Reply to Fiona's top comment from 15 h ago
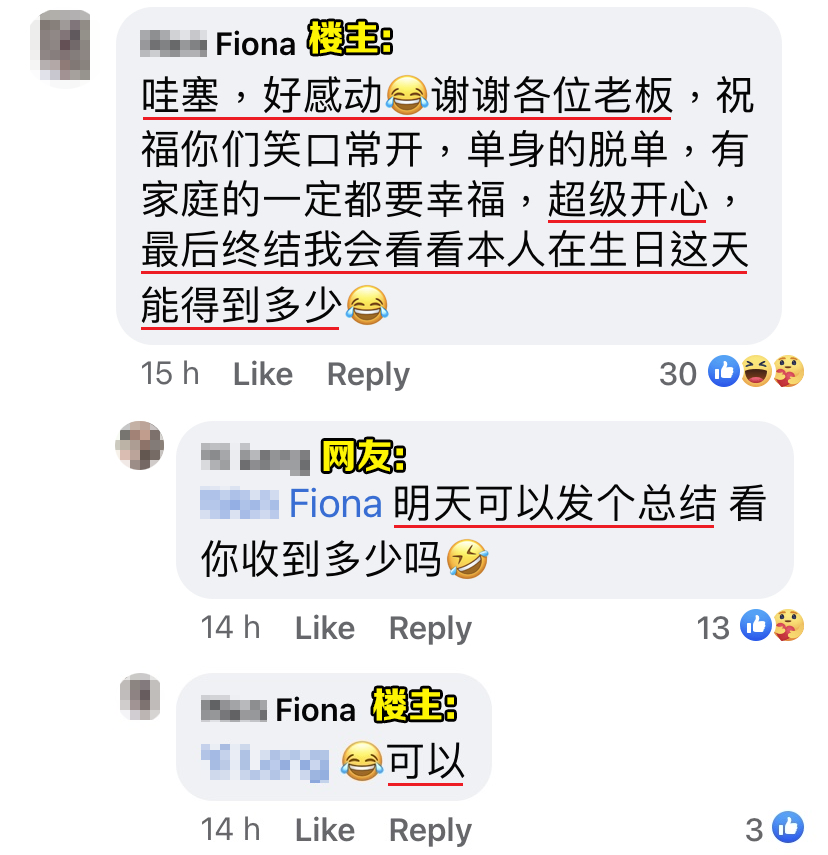Image resolution: width=828 pixels, height=855 pixels. point(368,375)
